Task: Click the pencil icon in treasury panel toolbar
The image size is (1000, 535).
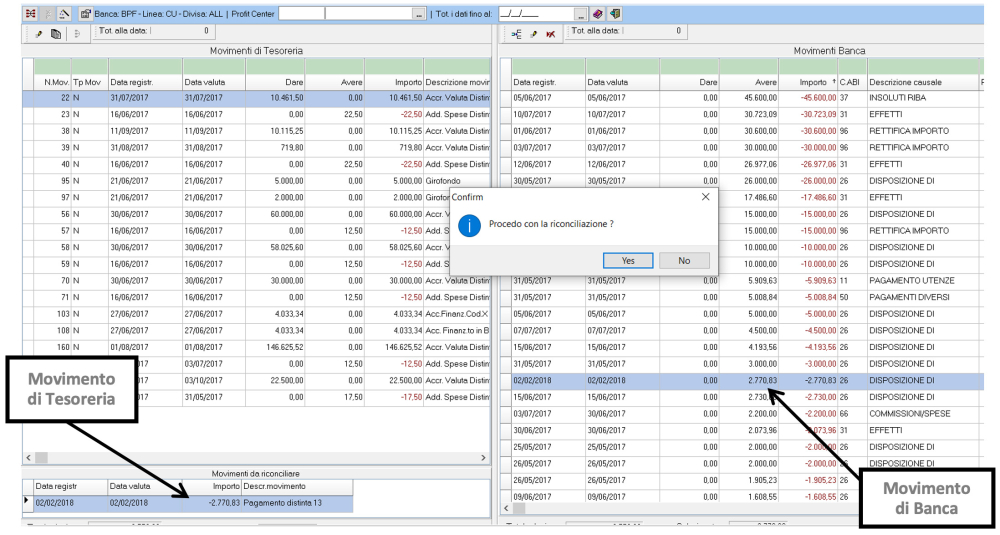Action: [39, 34]
